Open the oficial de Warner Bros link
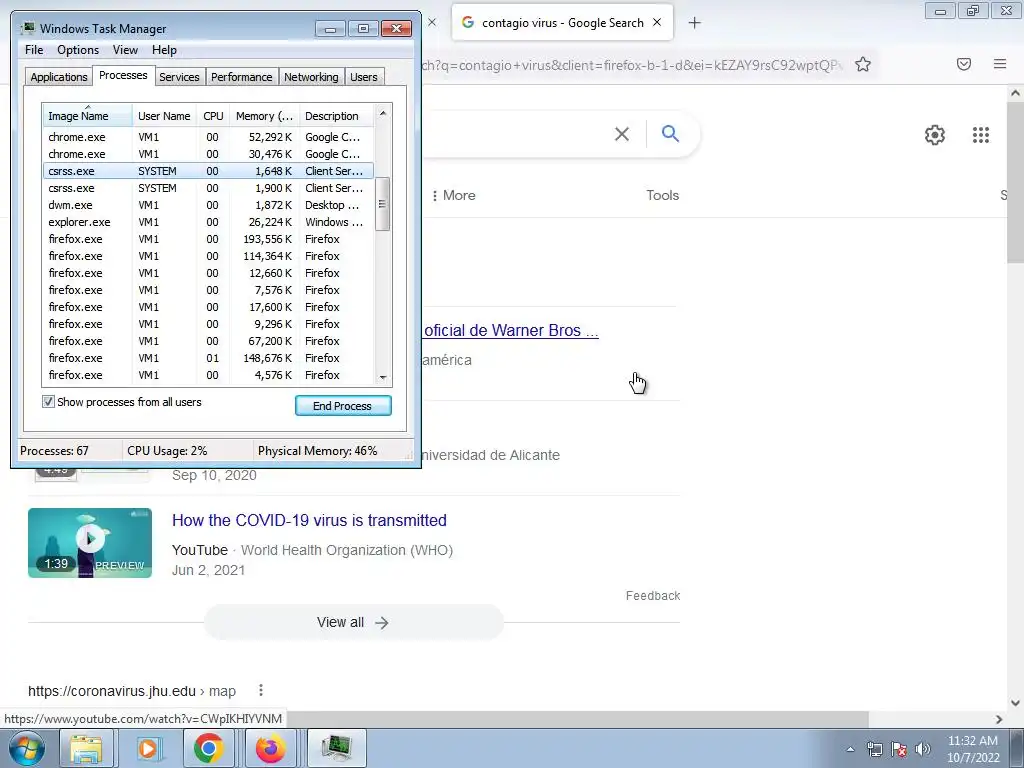The image size is (1024, 768). click(x=510, y=330)
